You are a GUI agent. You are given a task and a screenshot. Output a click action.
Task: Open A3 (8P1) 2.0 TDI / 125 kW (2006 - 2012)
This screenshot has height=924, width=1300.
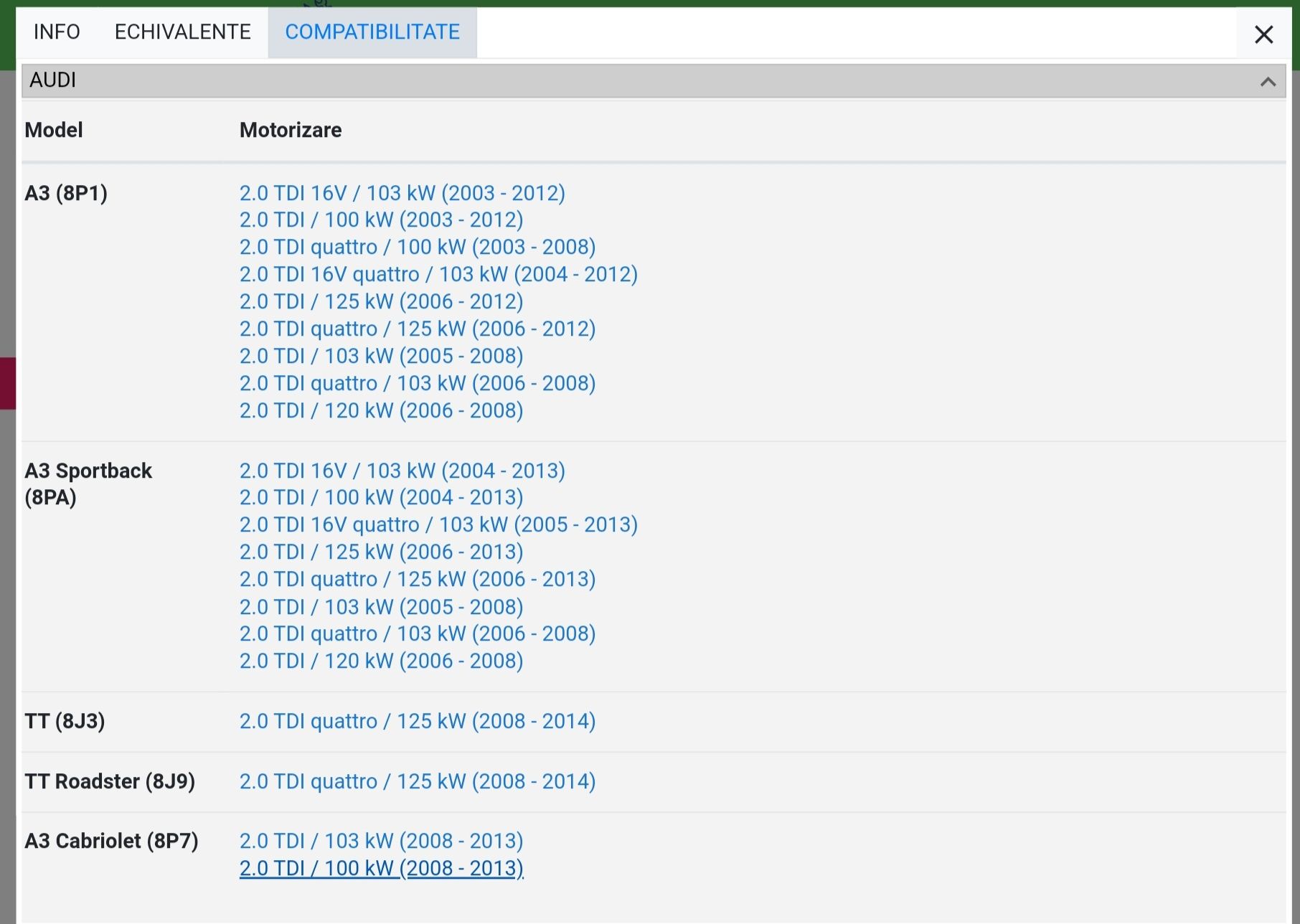[381, 301]
